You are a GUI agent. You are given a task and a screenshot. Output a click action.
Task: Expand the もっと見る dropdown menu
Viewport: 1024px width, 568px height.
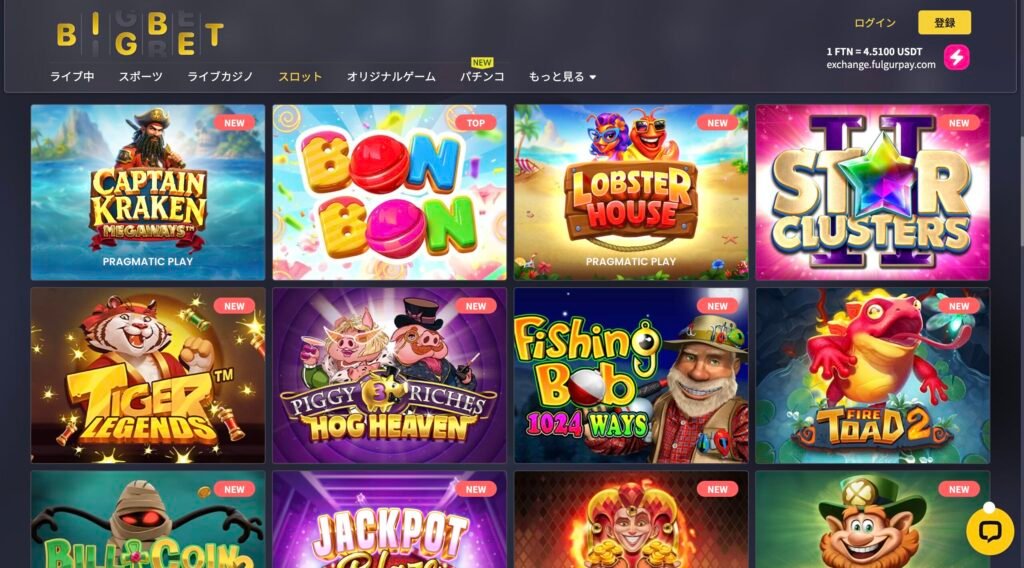click(x=562, y=76)
